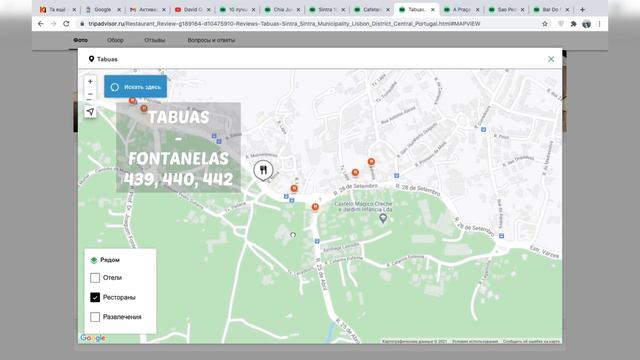The width and height of the screenshot is (640, 360).
Task: Click the 'Условия использования' map link
Action: click(x=475, y=341)
